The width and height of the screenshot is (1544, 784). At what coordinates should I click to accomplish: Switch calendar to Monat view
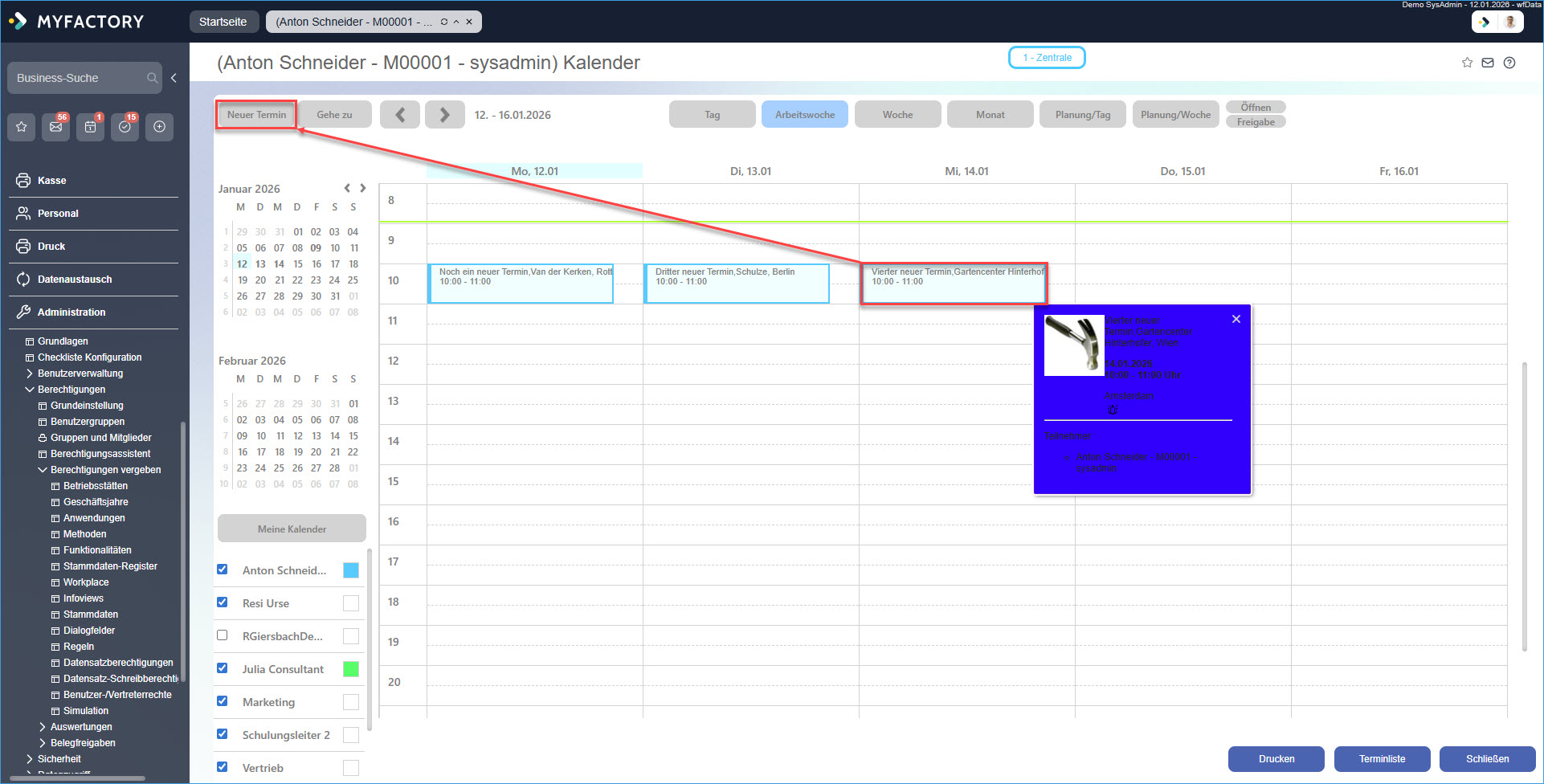coord(991,115)
